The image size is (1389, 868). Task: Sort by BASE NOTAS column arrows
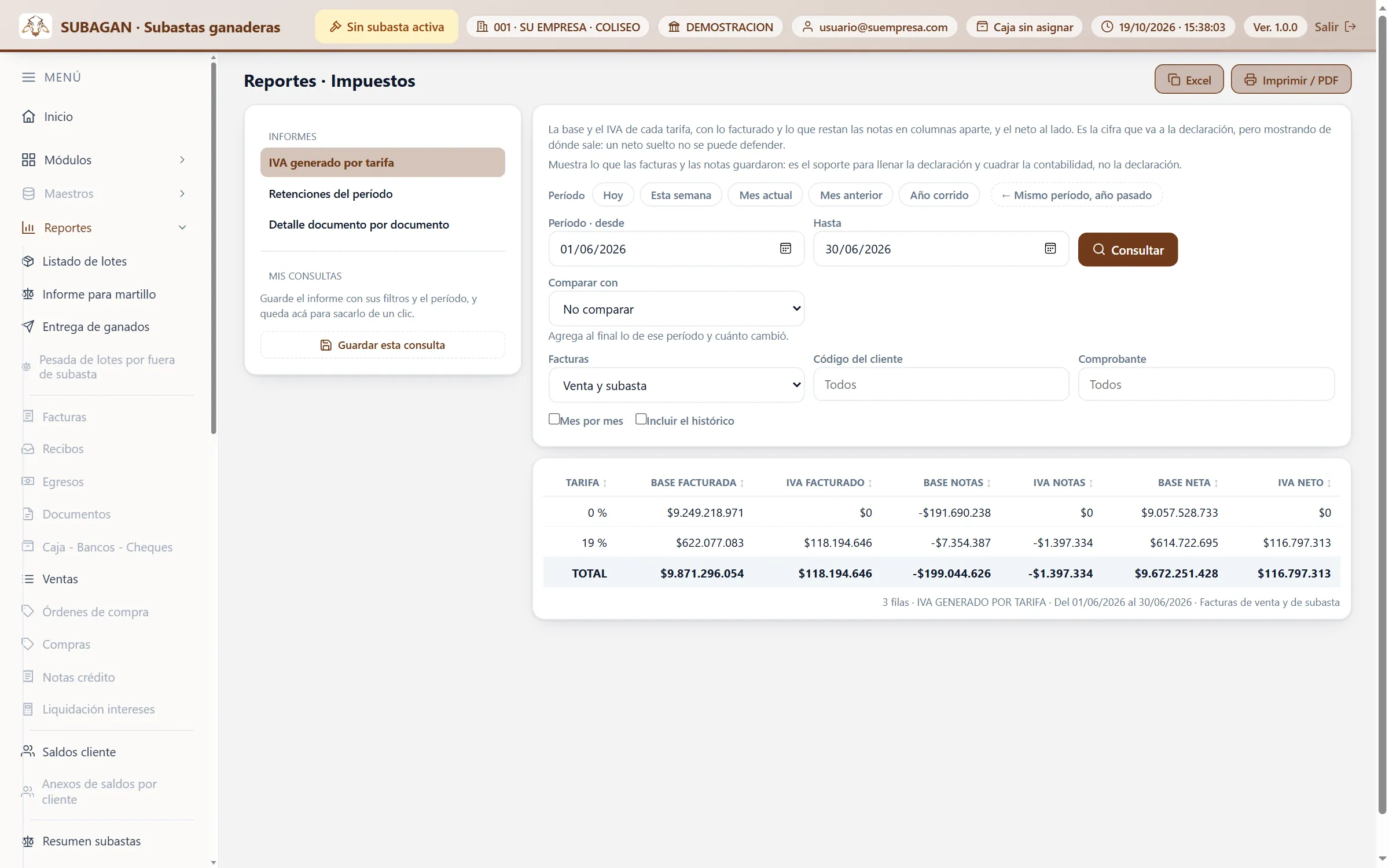[x=989, y=483]
